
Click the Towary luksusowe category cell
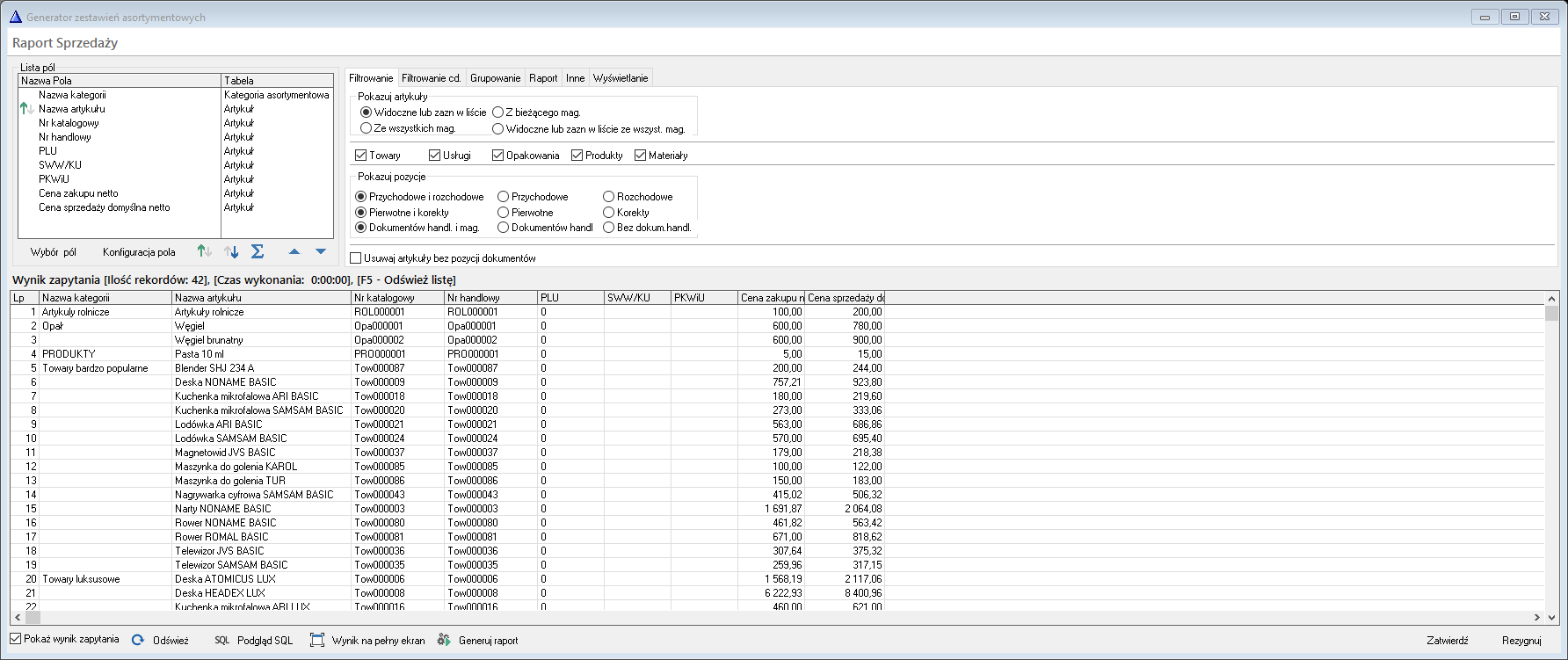105,579
